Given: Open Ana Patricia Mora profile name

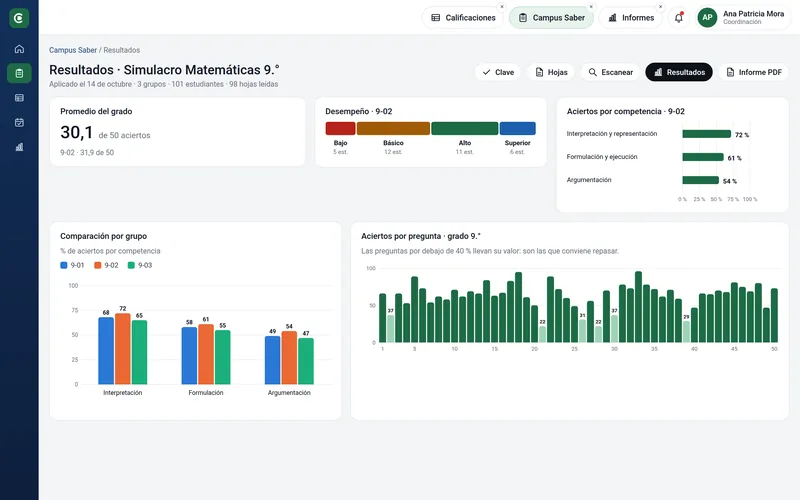Looking at the screenshot, I should (x=753, y=14).
